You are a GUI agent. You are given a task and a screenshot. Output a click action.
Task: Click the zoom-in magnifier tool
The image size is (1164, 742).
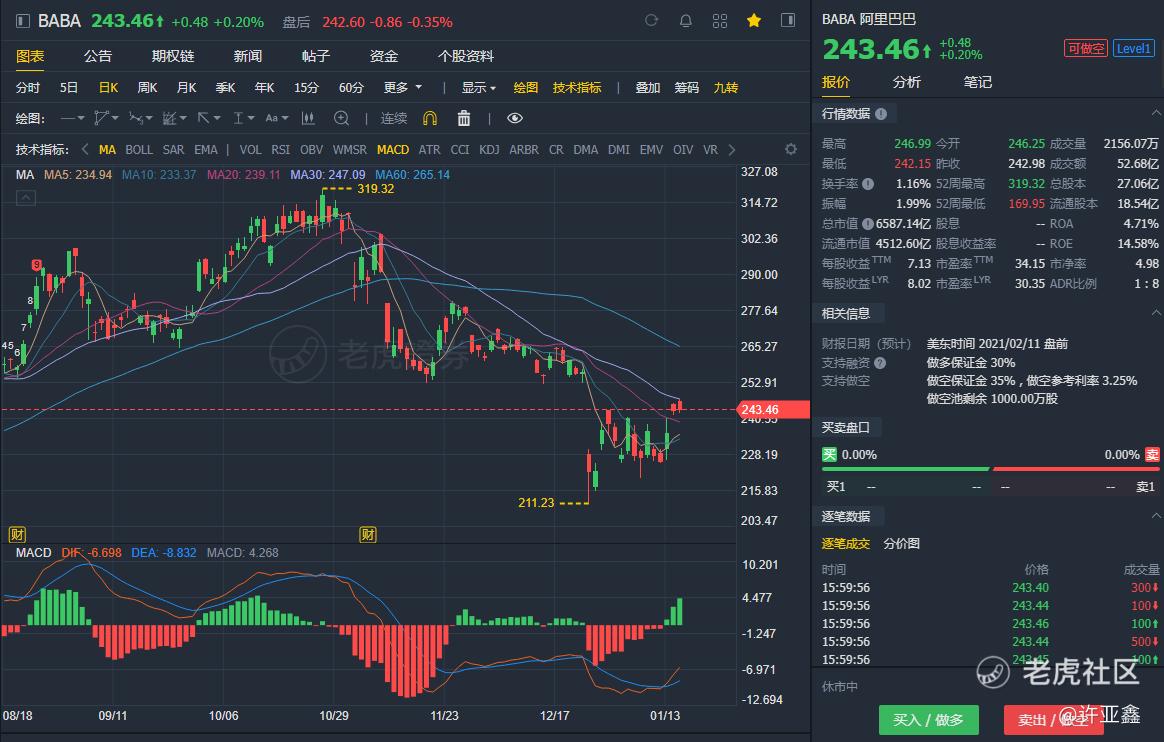[341, 118]
